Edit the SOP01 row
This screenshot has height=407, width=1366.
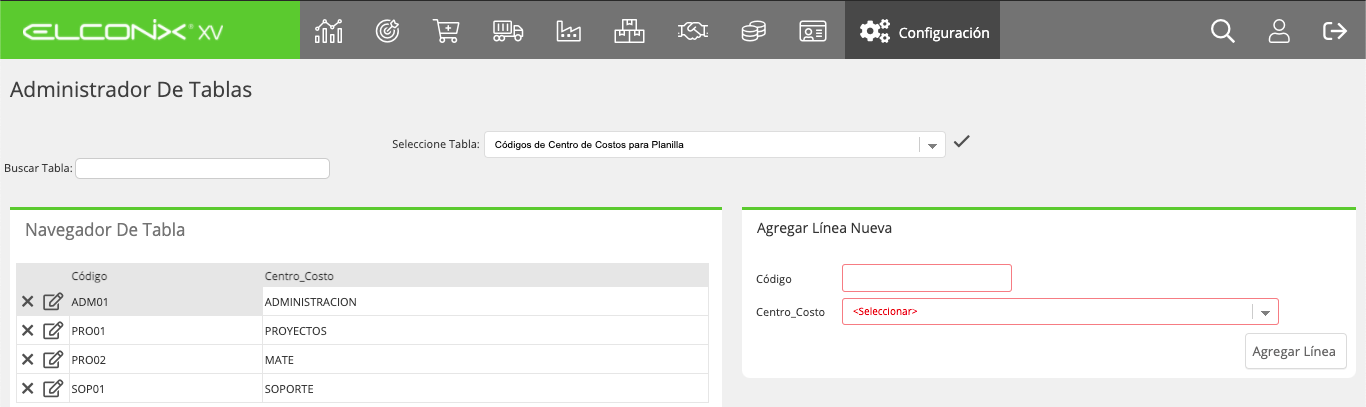click(x=54, y=388)
